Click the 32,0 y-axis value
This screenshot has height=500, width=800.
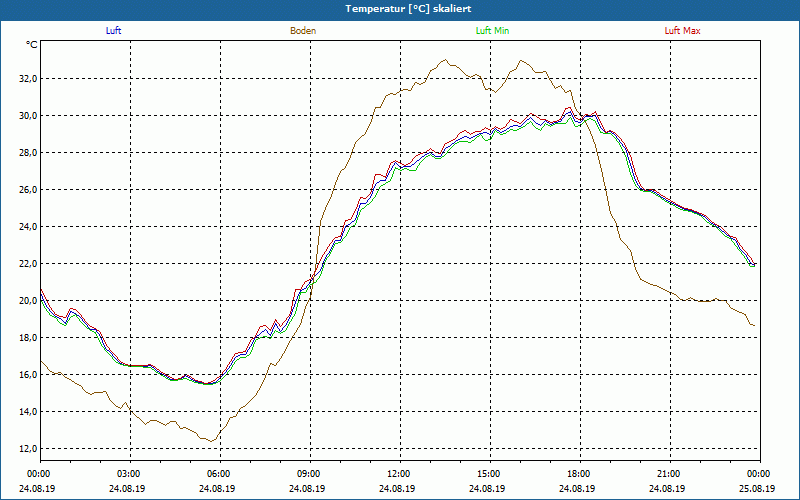point(29,79)
